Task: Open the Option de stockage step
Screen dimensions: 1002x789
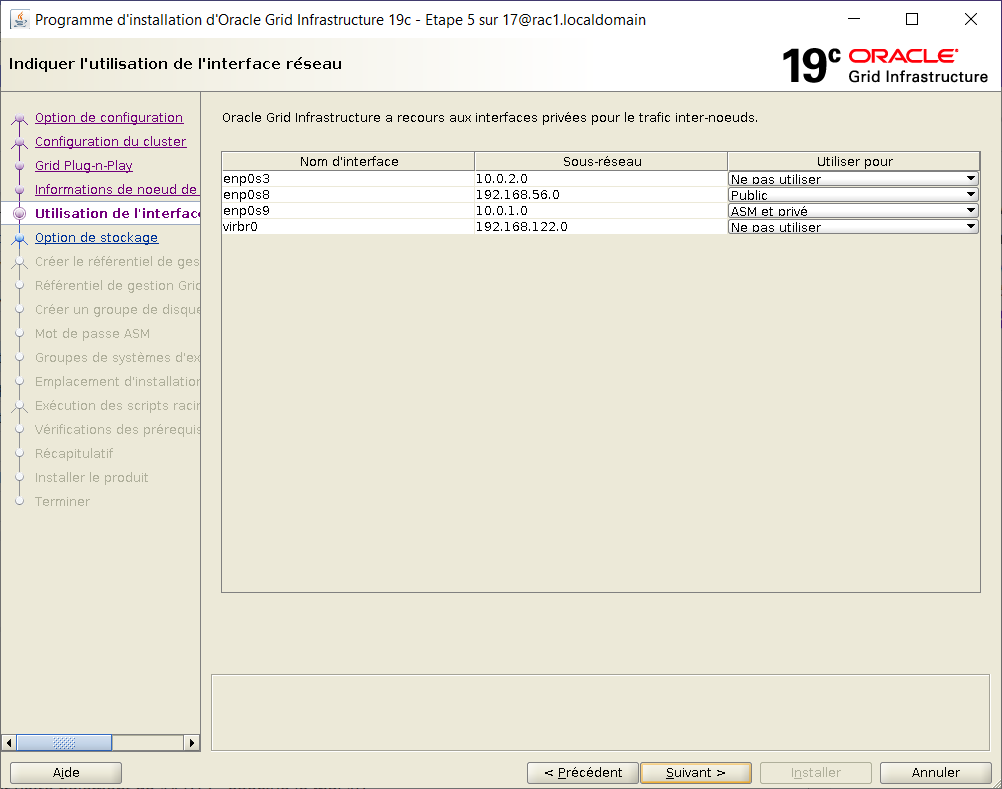Action: tap(96, 238)
